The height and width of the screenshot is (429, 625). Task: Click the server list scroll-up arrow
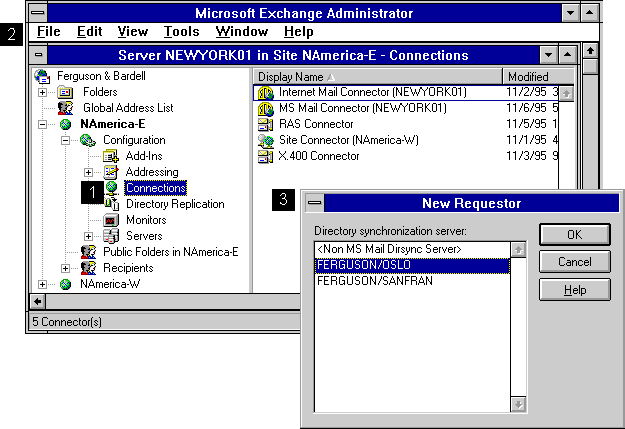[x=518, y=250]
